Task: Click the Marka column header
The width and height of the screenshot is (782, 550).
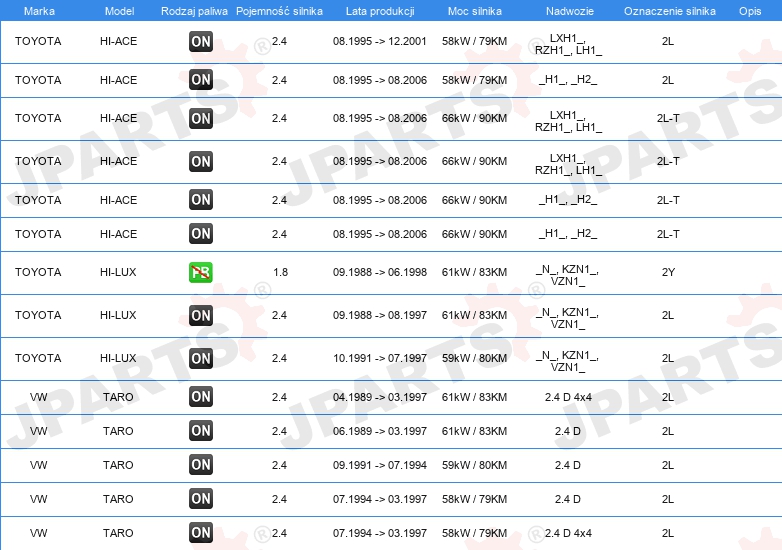Action: [39, 10]
